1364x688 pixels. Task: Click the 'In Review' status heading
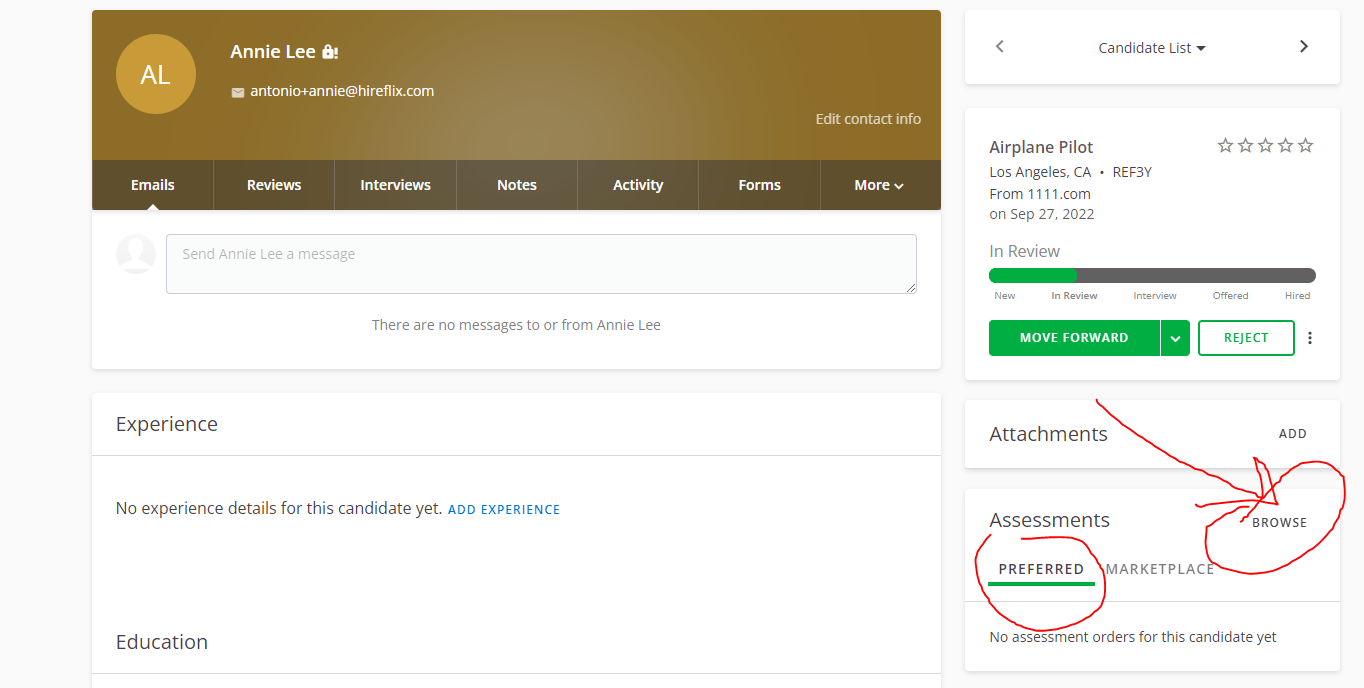point(1024,251)
